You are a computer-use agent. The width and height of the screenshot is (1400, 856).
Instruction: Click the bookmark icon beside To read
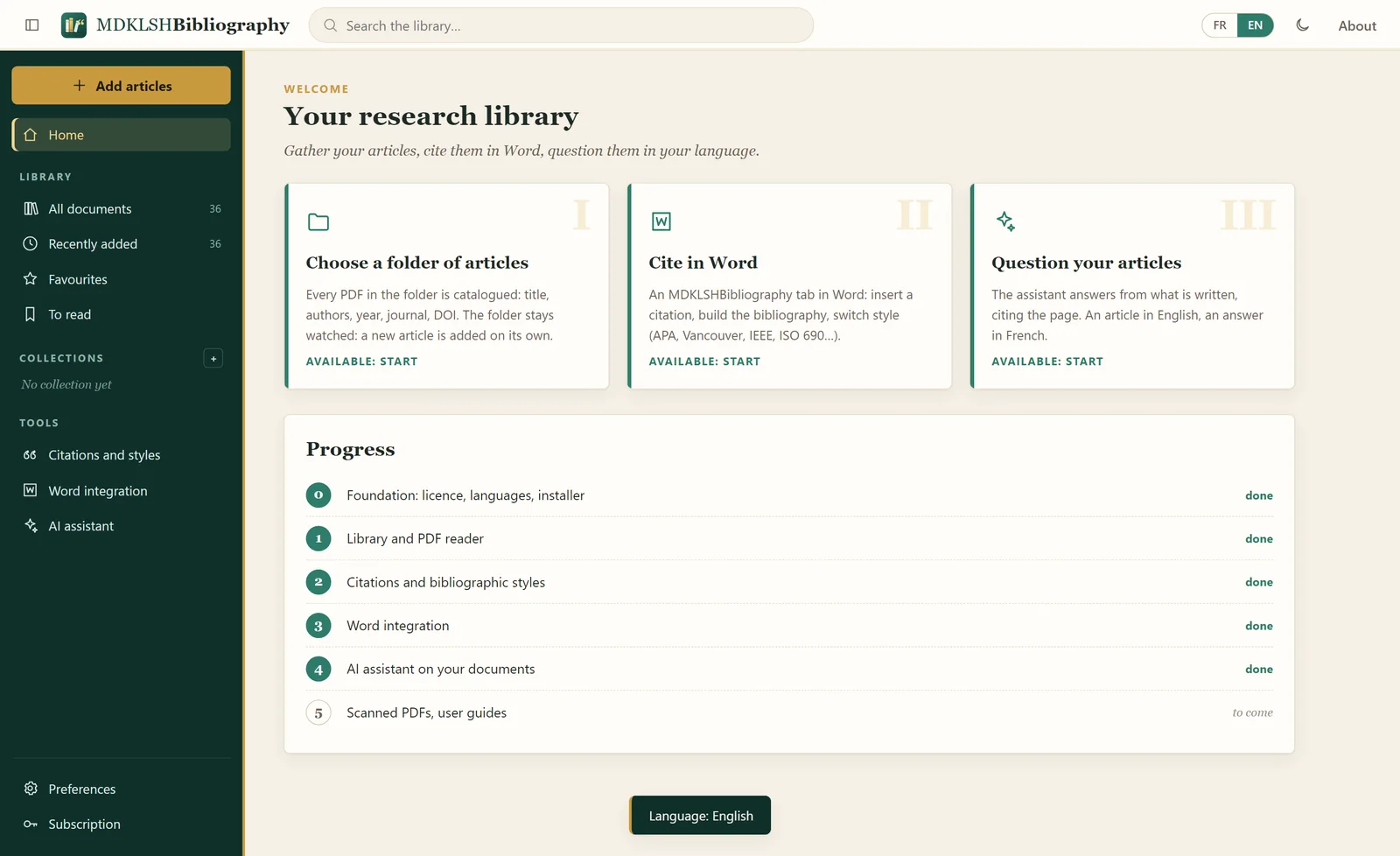[x=31, y=314]
